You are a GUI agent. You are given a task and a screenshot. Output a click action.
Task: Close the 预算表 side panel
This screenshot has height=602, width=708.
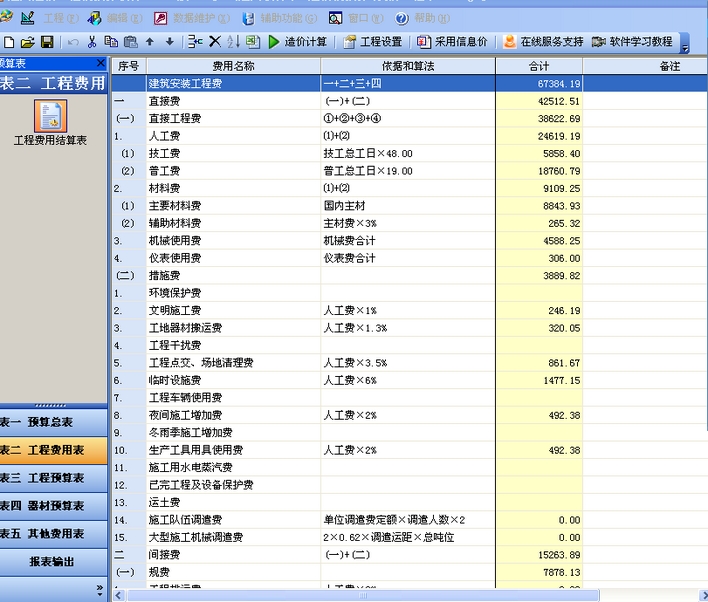point(101,63)
